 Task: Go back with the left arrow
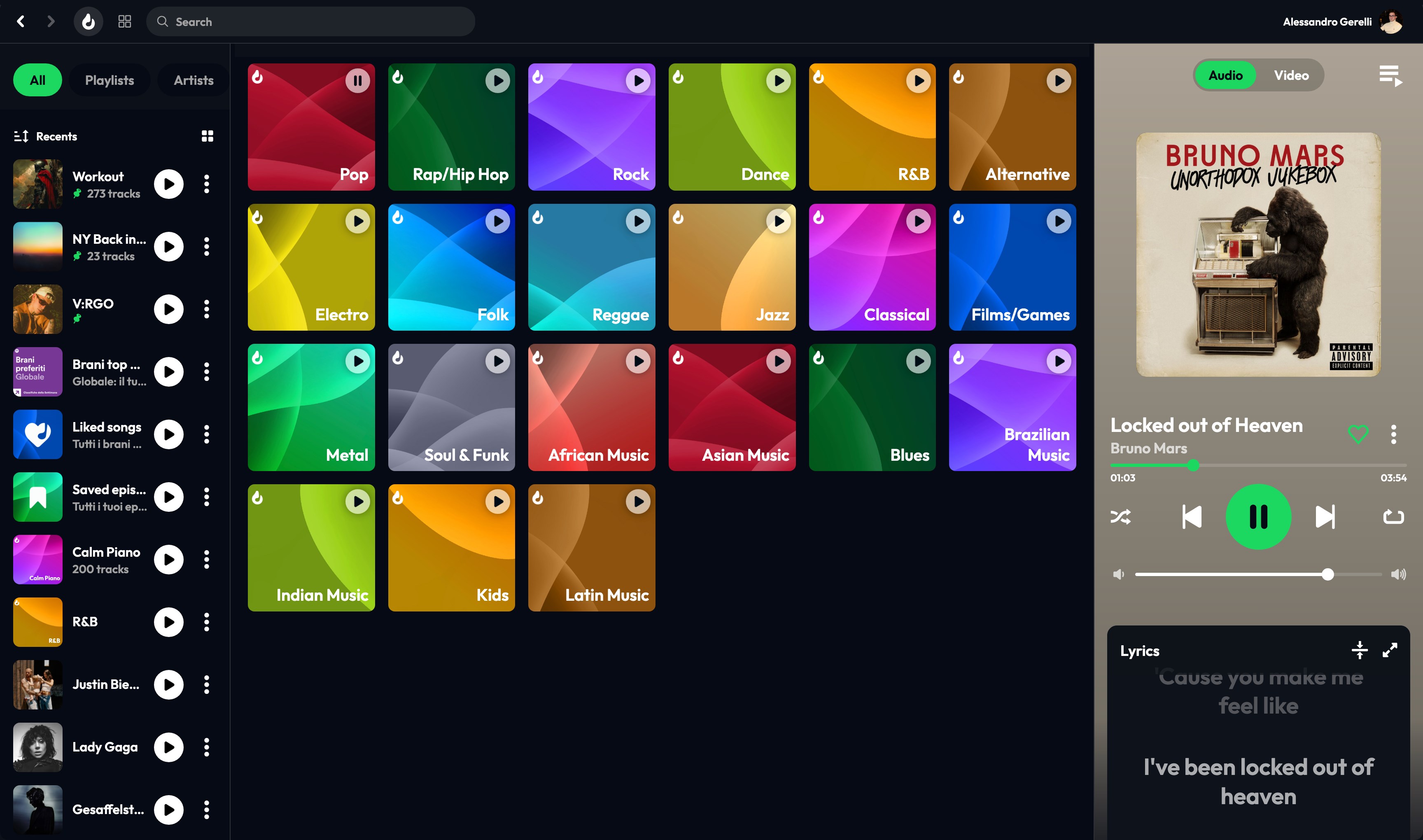click(21, 21)
